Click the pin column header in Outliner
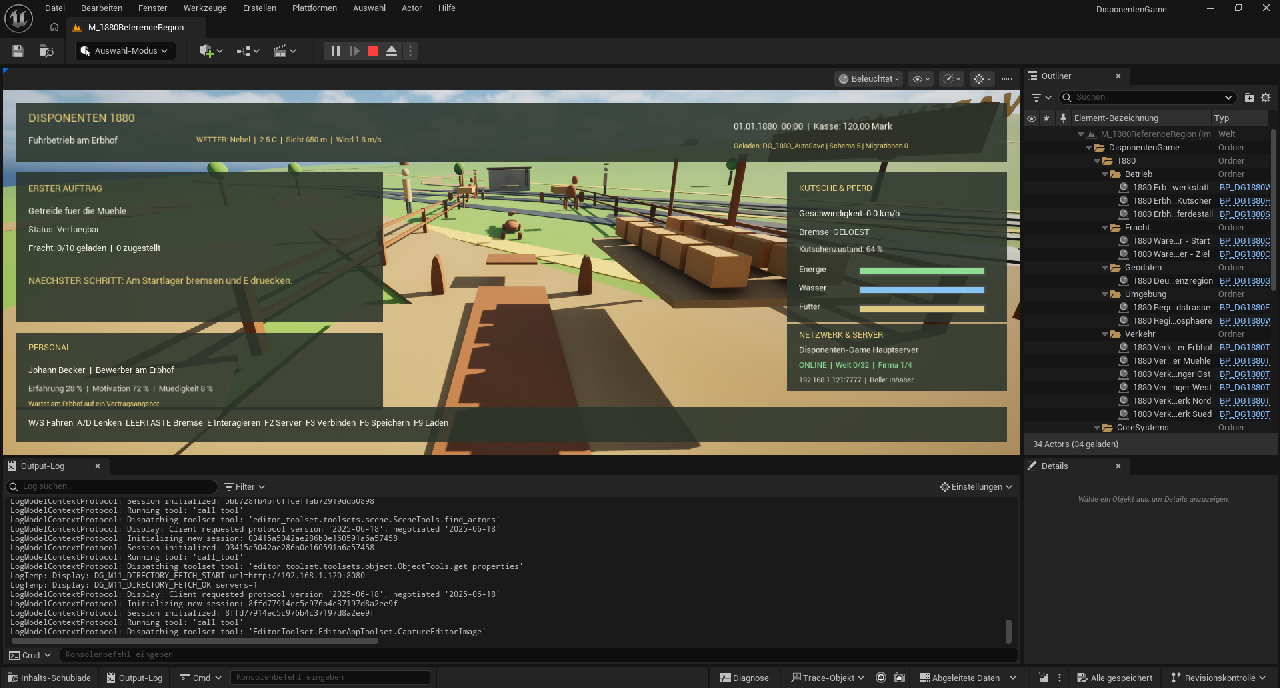 point(1063,118)
